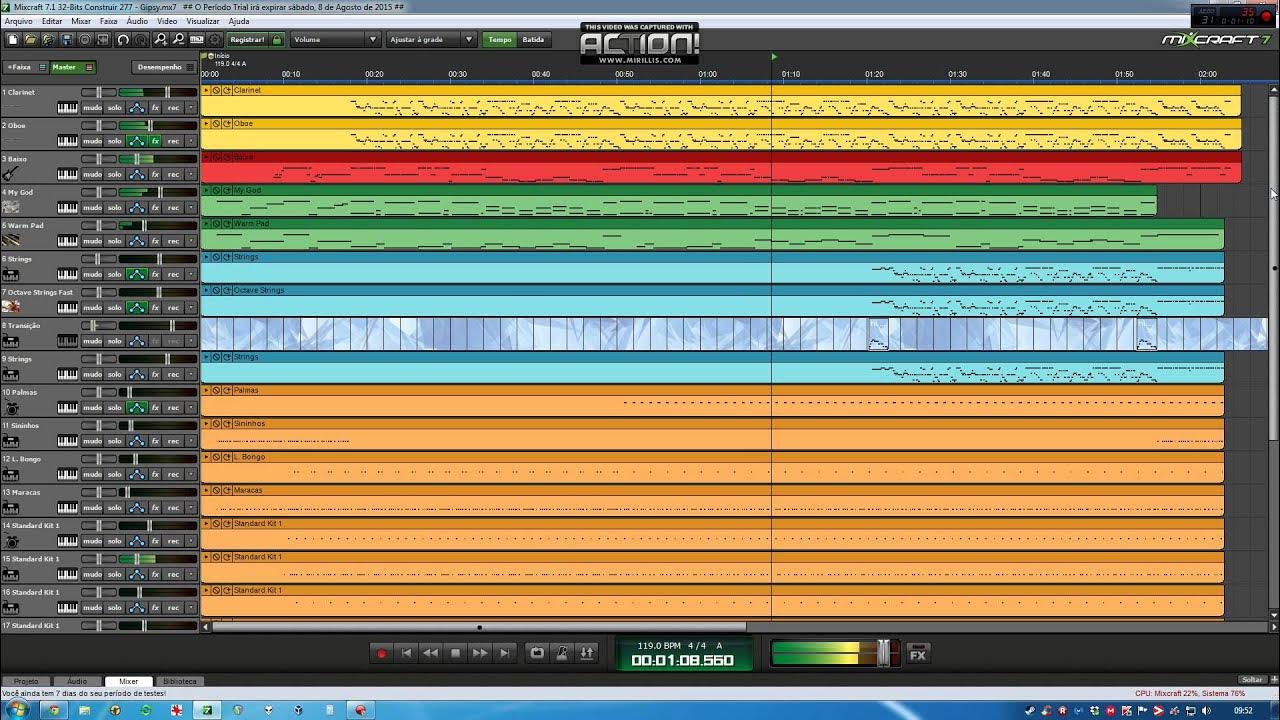
Task: Open automation icon on Clarinet track
Action: pyautogui.click(x=137, y=107)
